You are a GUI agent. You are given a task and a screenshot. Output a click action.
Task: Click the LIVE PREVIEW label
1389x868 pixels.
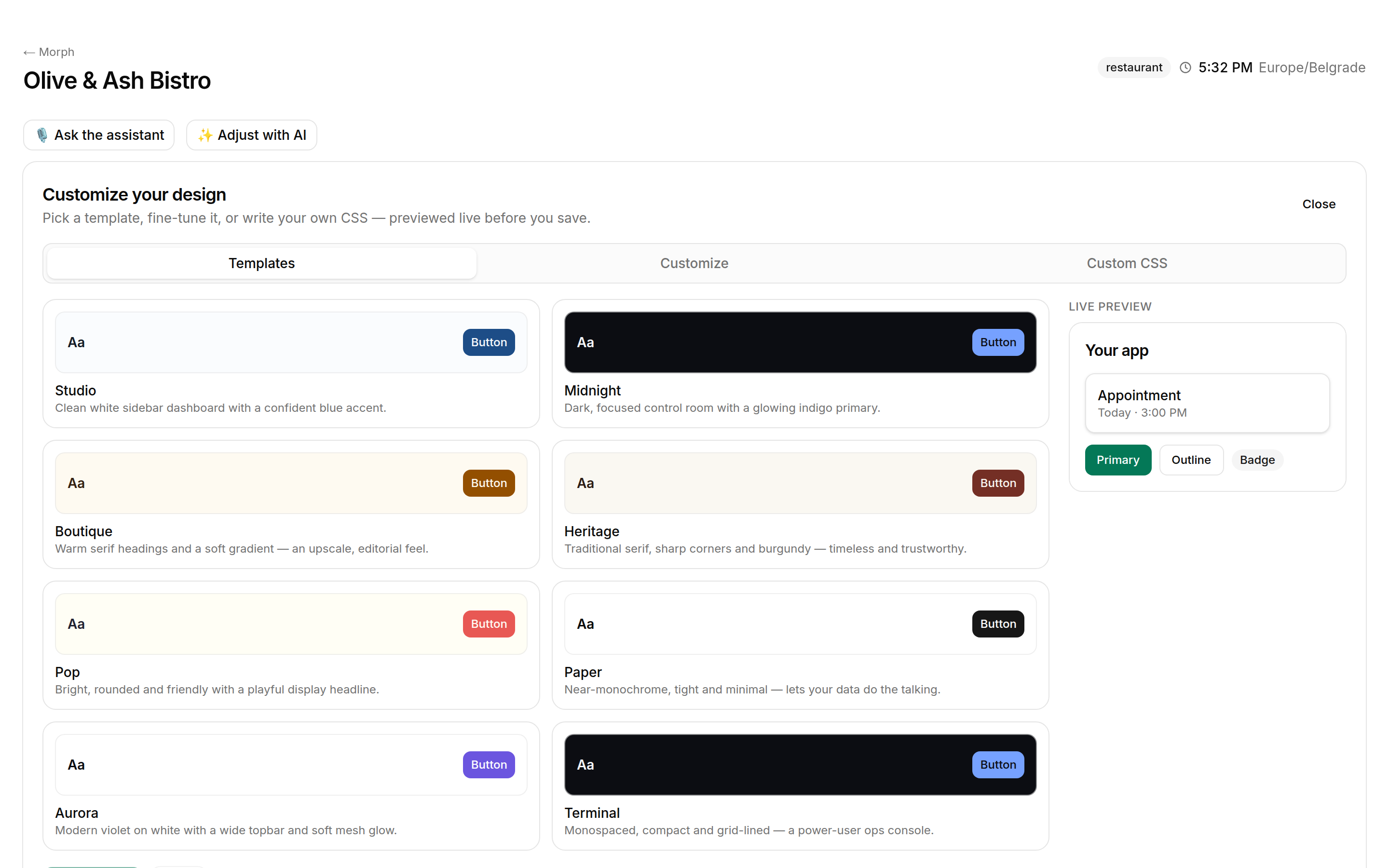click(x=1109, y=307)
